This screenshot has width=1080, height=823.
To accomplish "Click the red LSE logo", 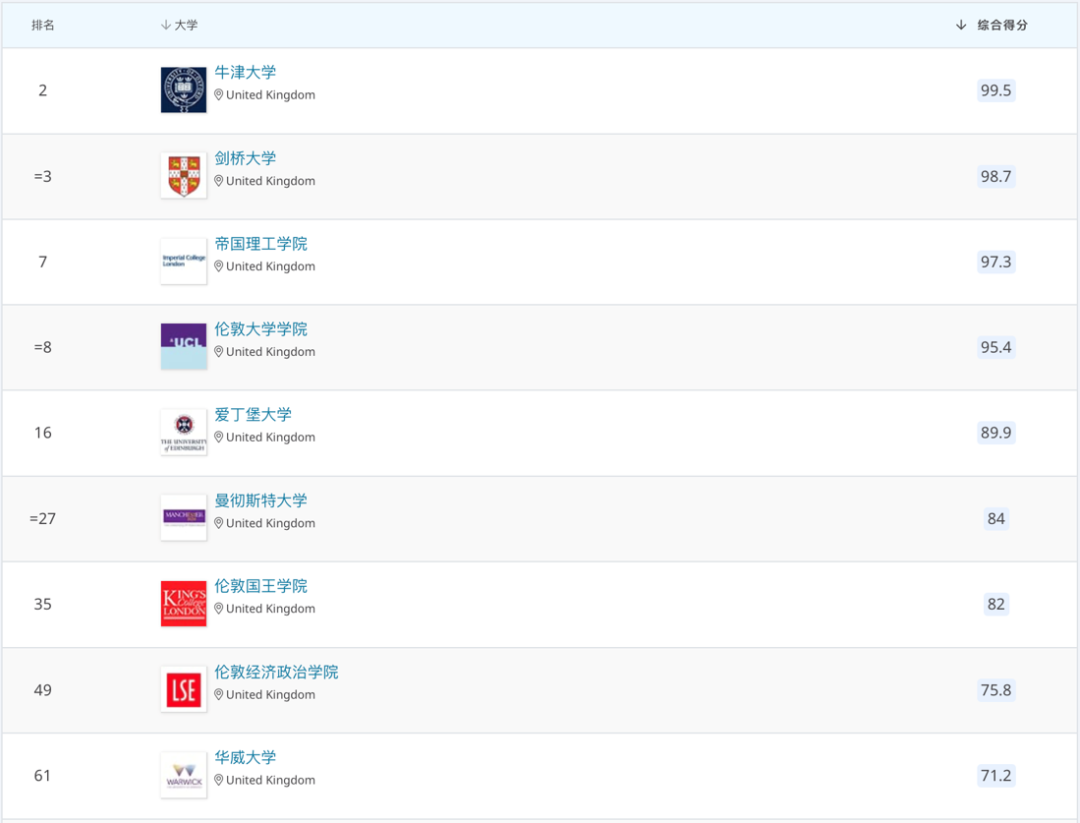I will 183,690.
